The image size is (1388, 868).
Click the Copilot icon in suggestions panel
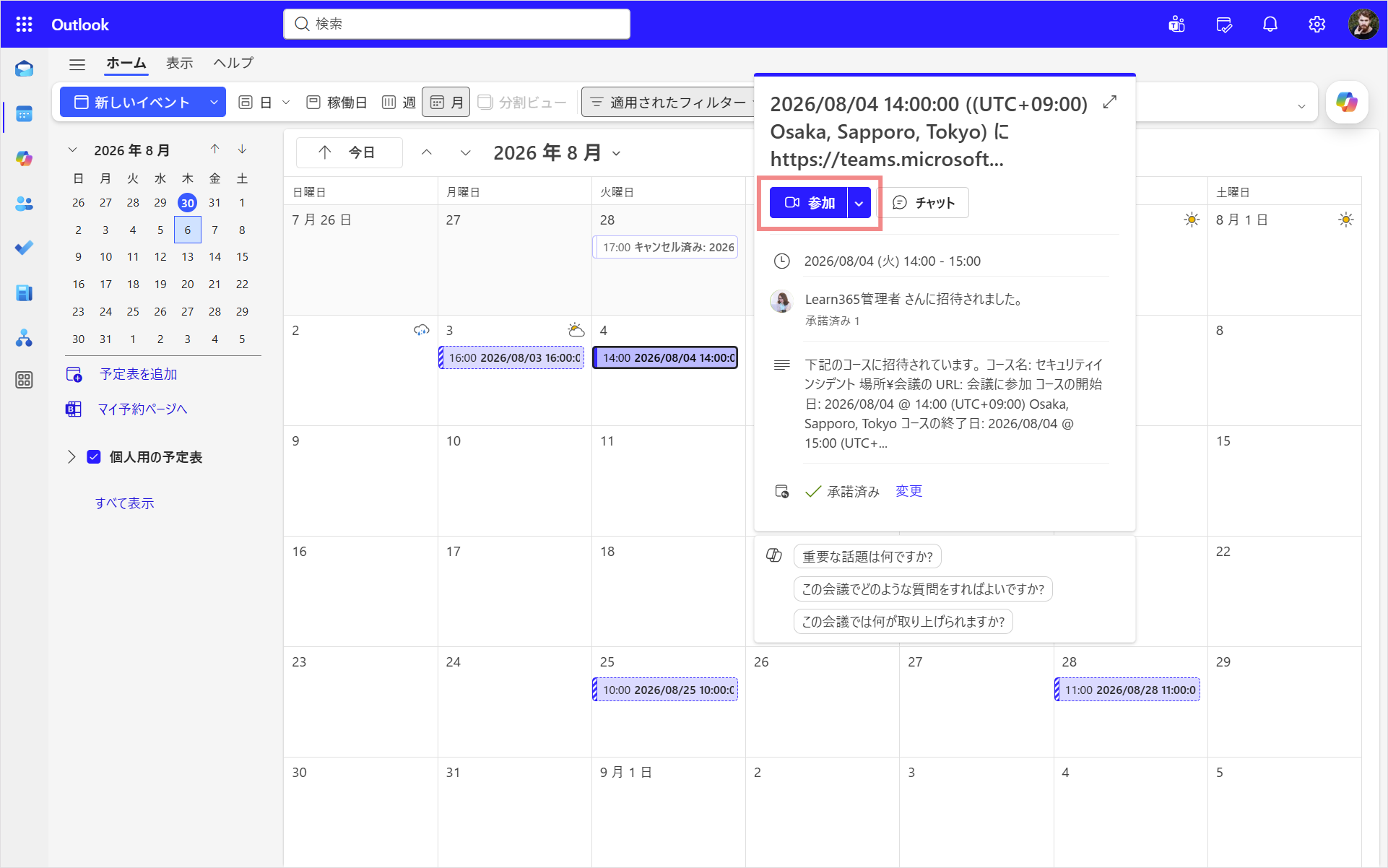(773, 555)
